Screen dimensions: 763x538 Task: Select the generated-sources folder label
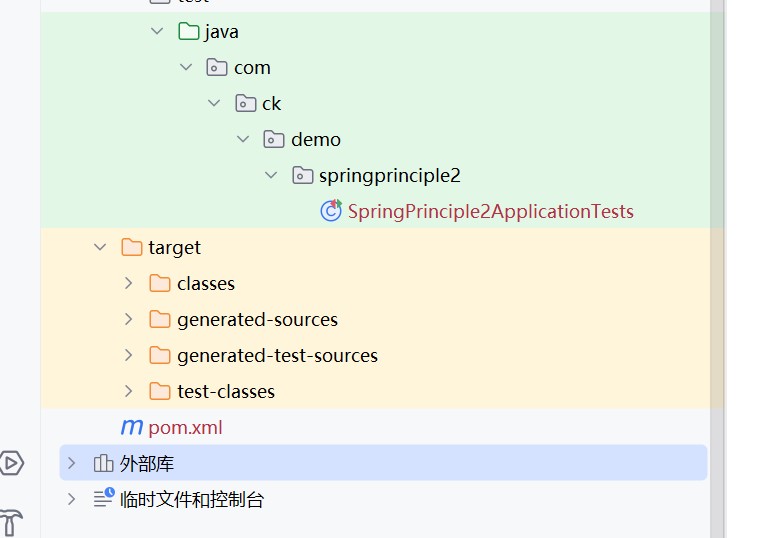coord(257,319)
